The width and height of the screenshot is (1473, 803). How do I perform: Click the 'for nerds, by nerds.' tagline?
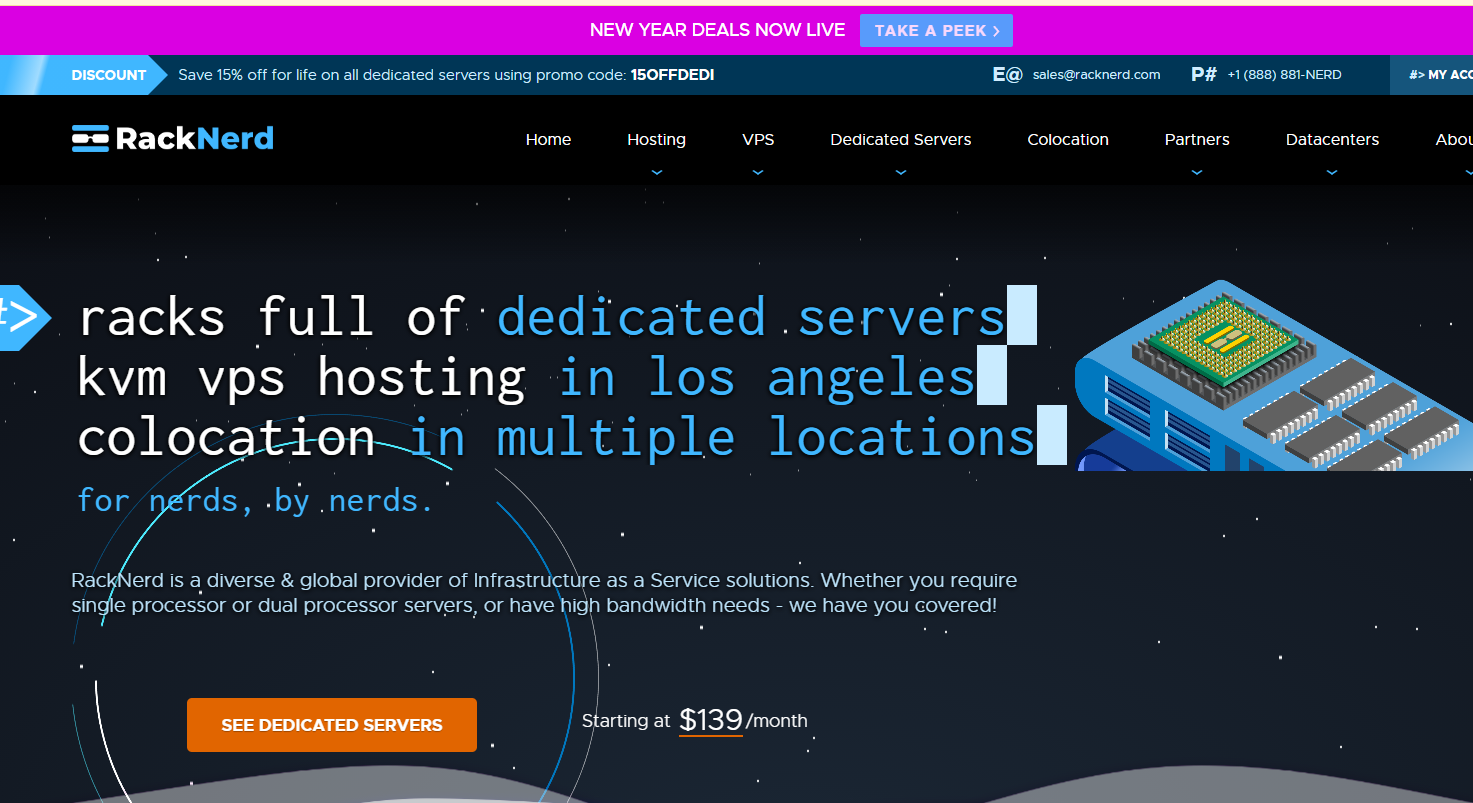[x=256, y=499]
